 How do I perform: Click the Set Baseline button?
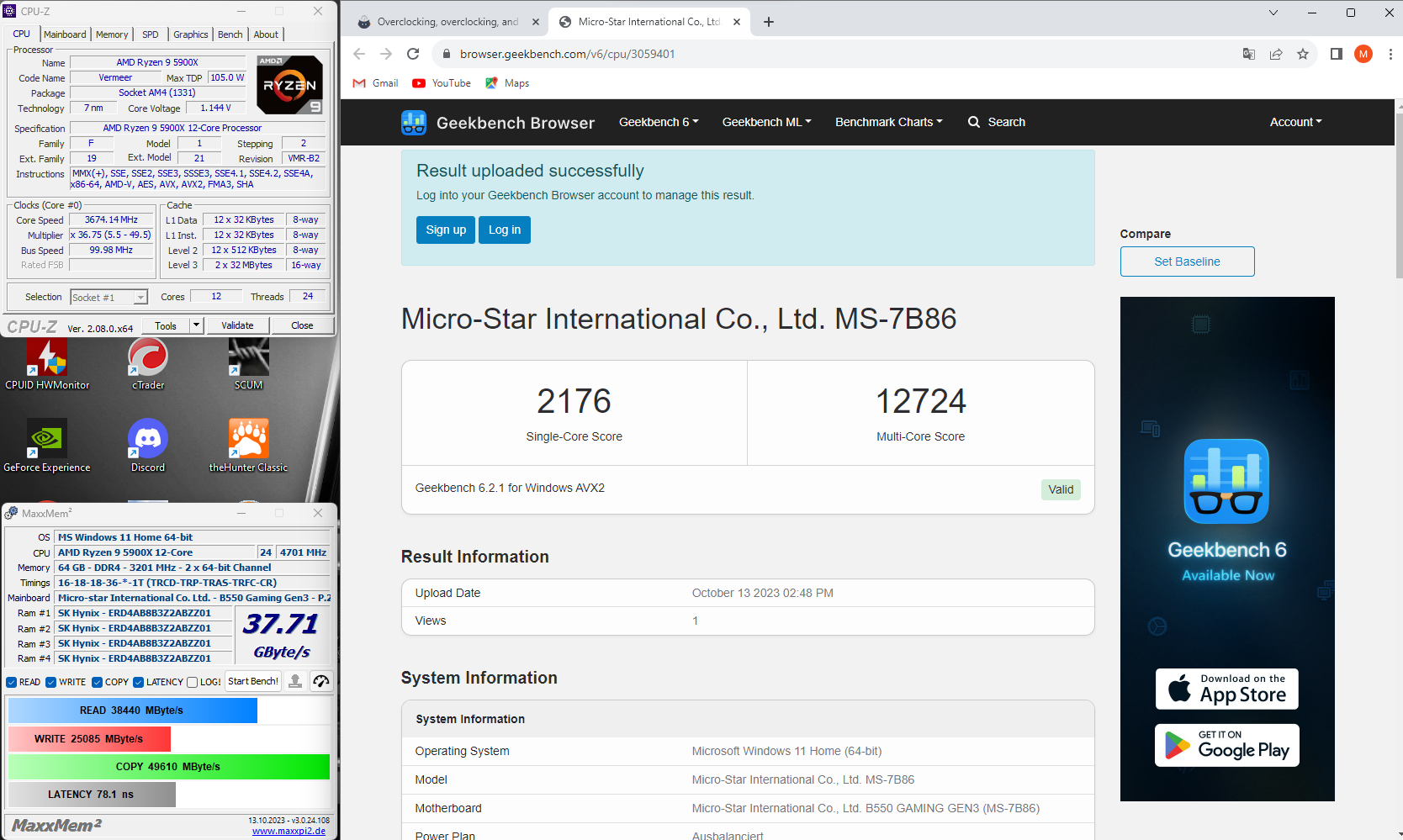tap(1187, 262)
